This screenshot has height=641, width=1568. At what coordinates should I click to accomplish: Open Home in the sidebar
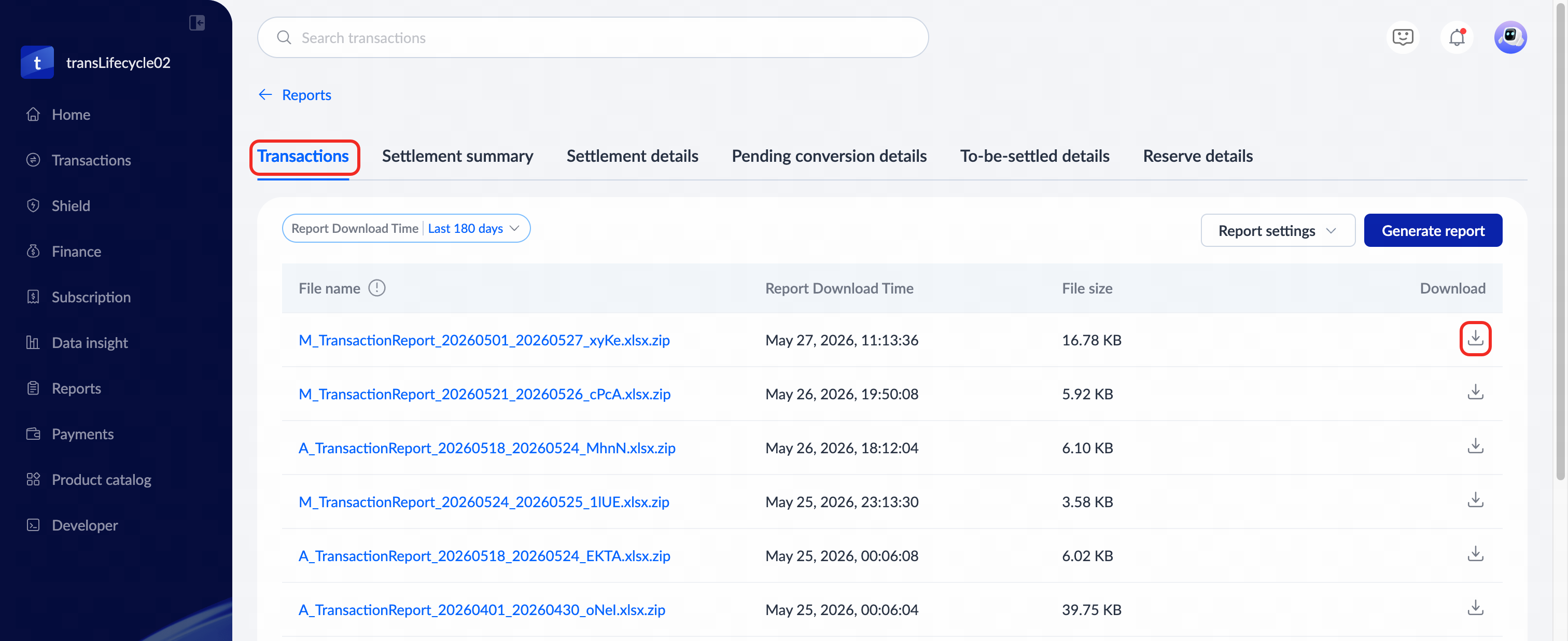[x=71, y=115]
